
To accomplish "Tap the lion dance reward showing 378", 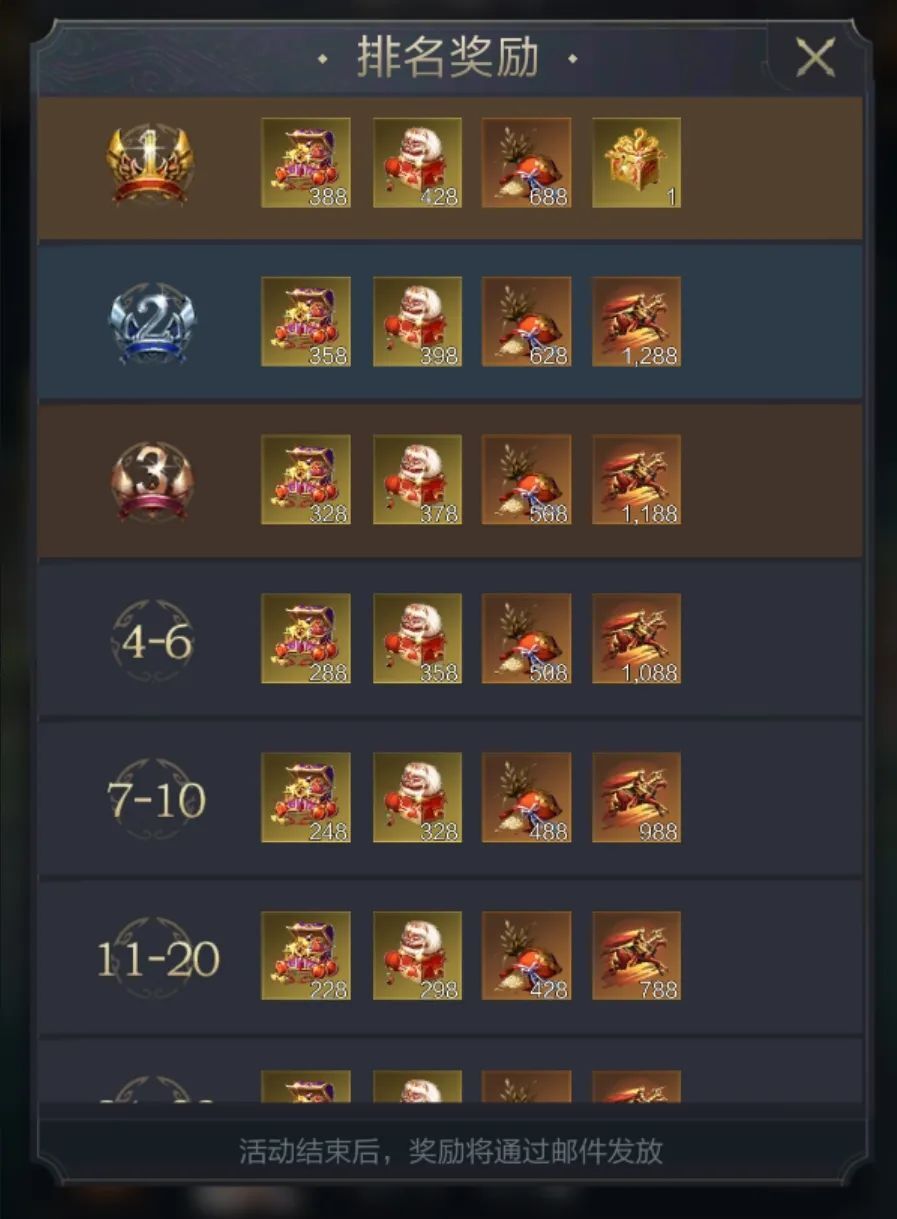I will 417,480.
